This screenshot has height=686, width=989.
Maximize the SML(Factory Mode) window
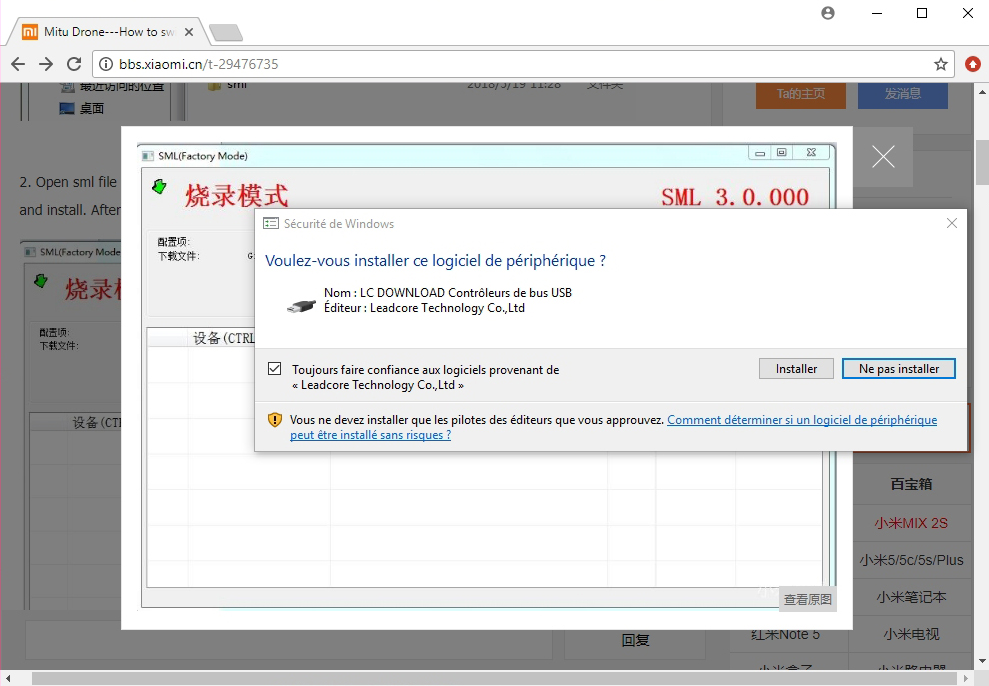pyautogui.click(x=781, y=153)
